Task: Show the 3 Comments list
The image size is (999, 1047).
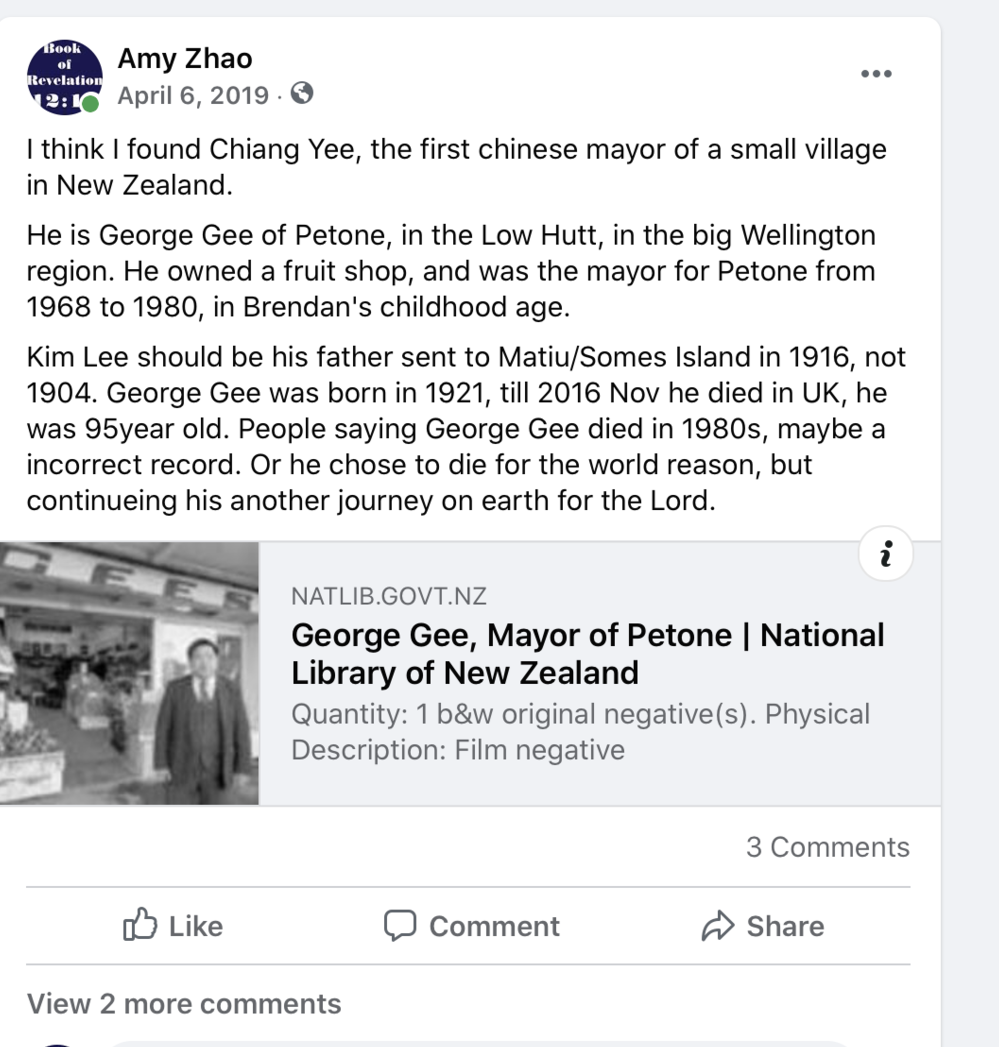Action: click(827, 847)
